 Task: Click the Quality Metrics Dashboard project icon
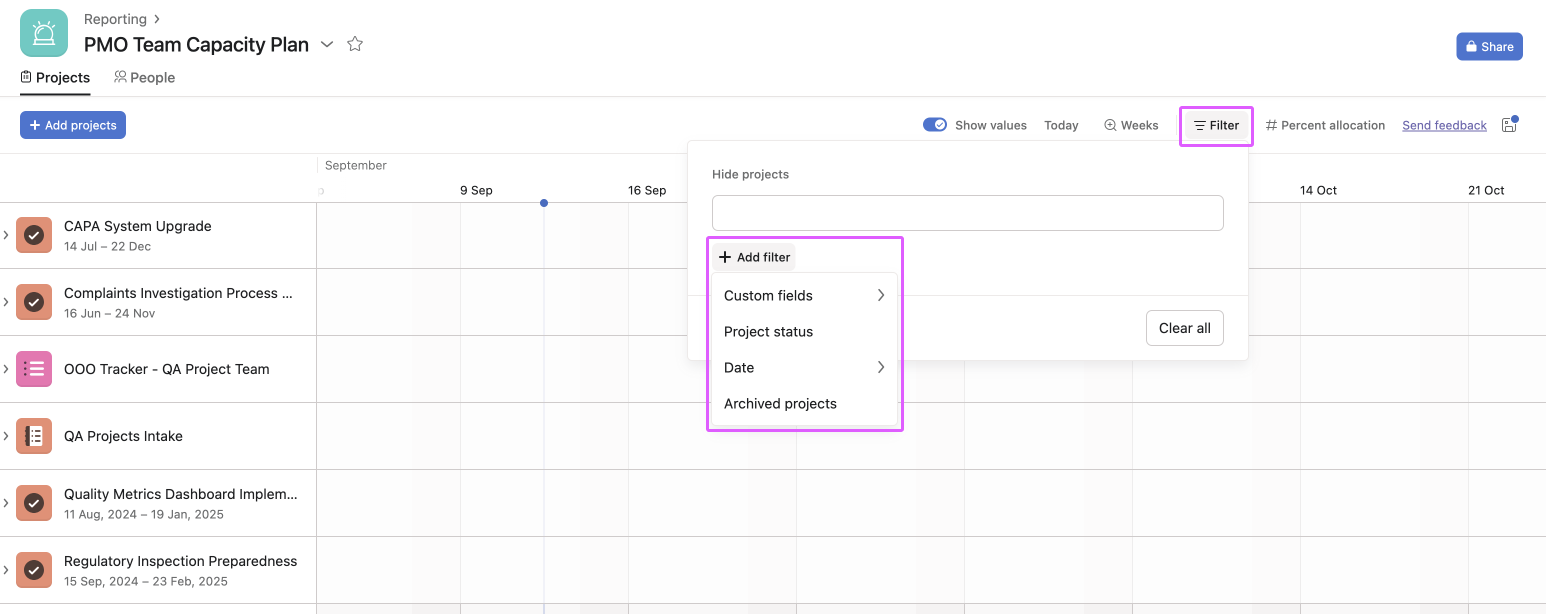point(34,503)
